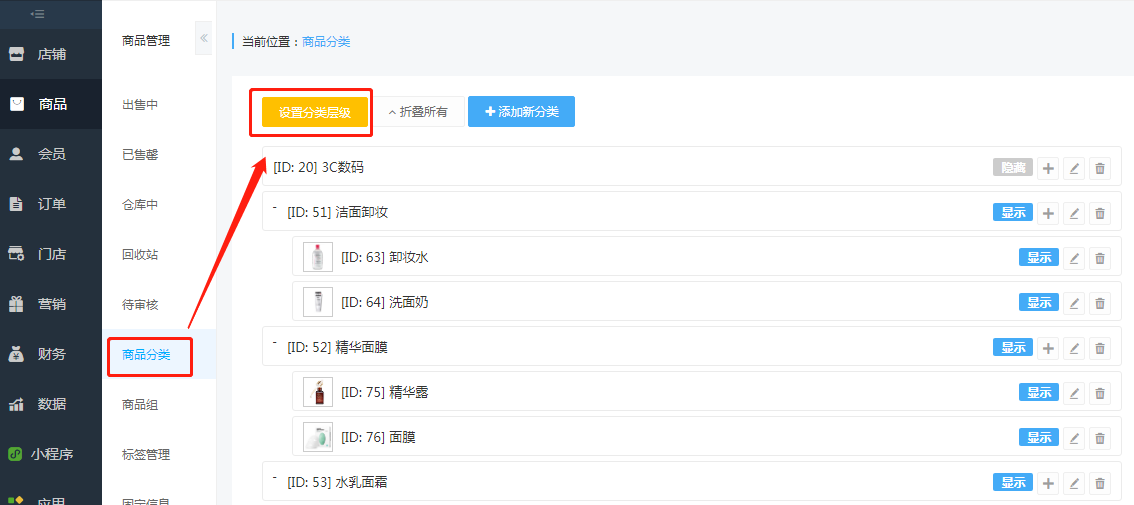Select 已售罄 in submenu
The height and width of the screenshot is (505, 1134).
(x=140, y=155)
